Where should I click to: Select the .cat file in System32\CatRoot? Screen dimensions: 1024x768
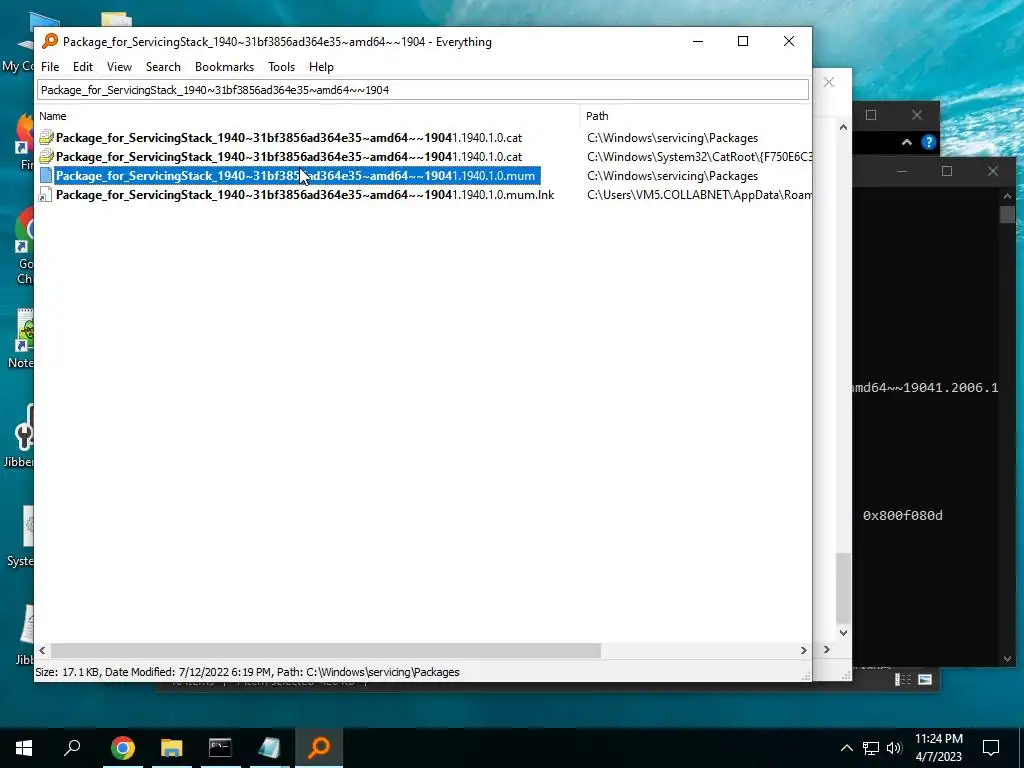click(x=289, y=157)
